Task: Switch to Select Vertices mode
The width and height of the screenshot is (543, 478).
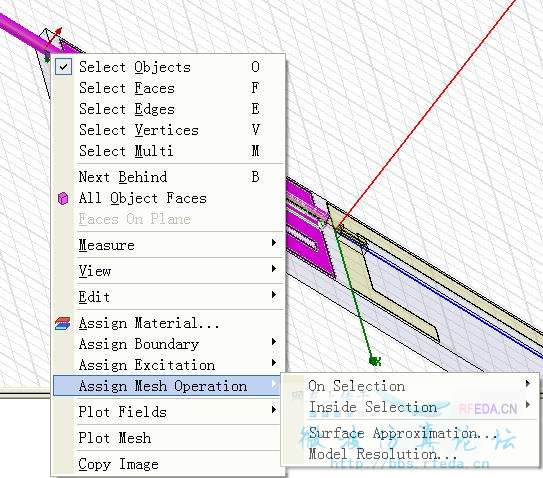Action: pyautogui.click(x=169, y=130)
